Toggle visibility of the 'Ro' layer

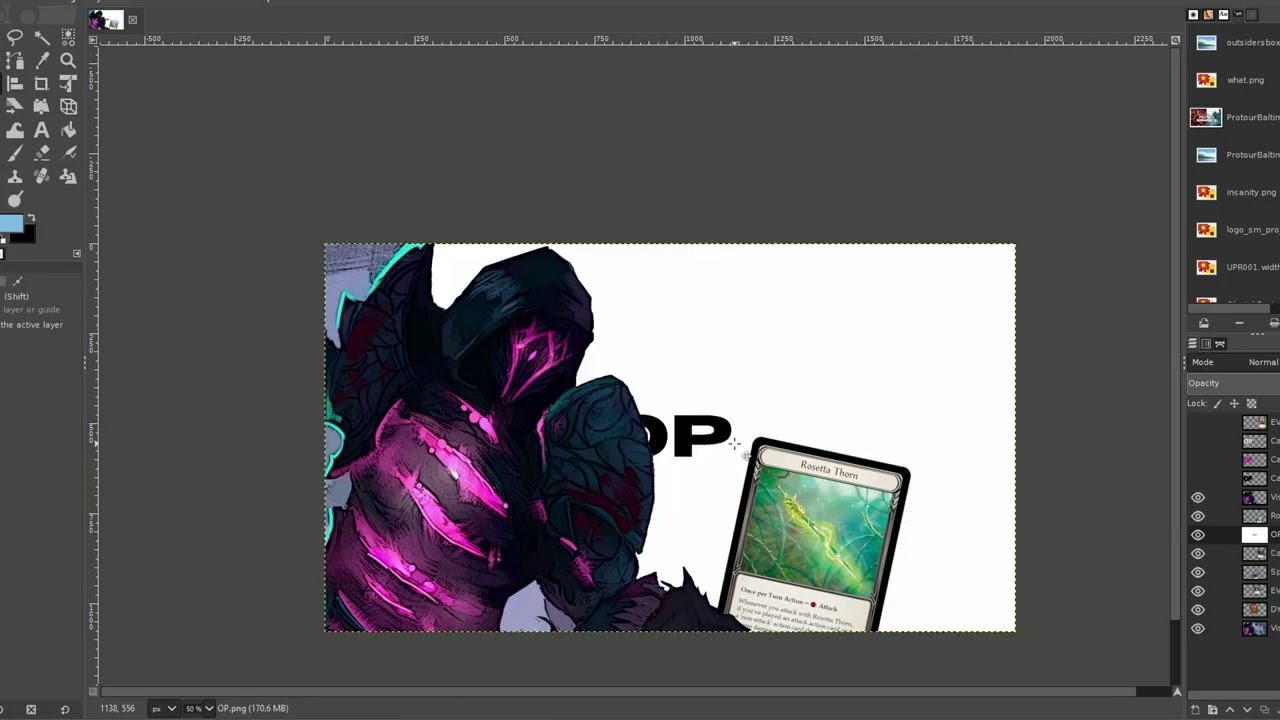1198,516
